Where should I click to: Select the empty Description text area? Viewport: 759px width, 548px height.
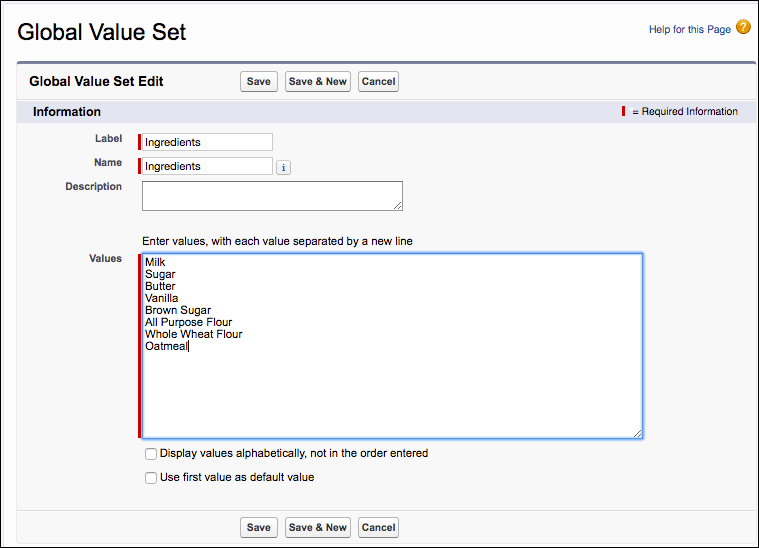tap(271, 195)
